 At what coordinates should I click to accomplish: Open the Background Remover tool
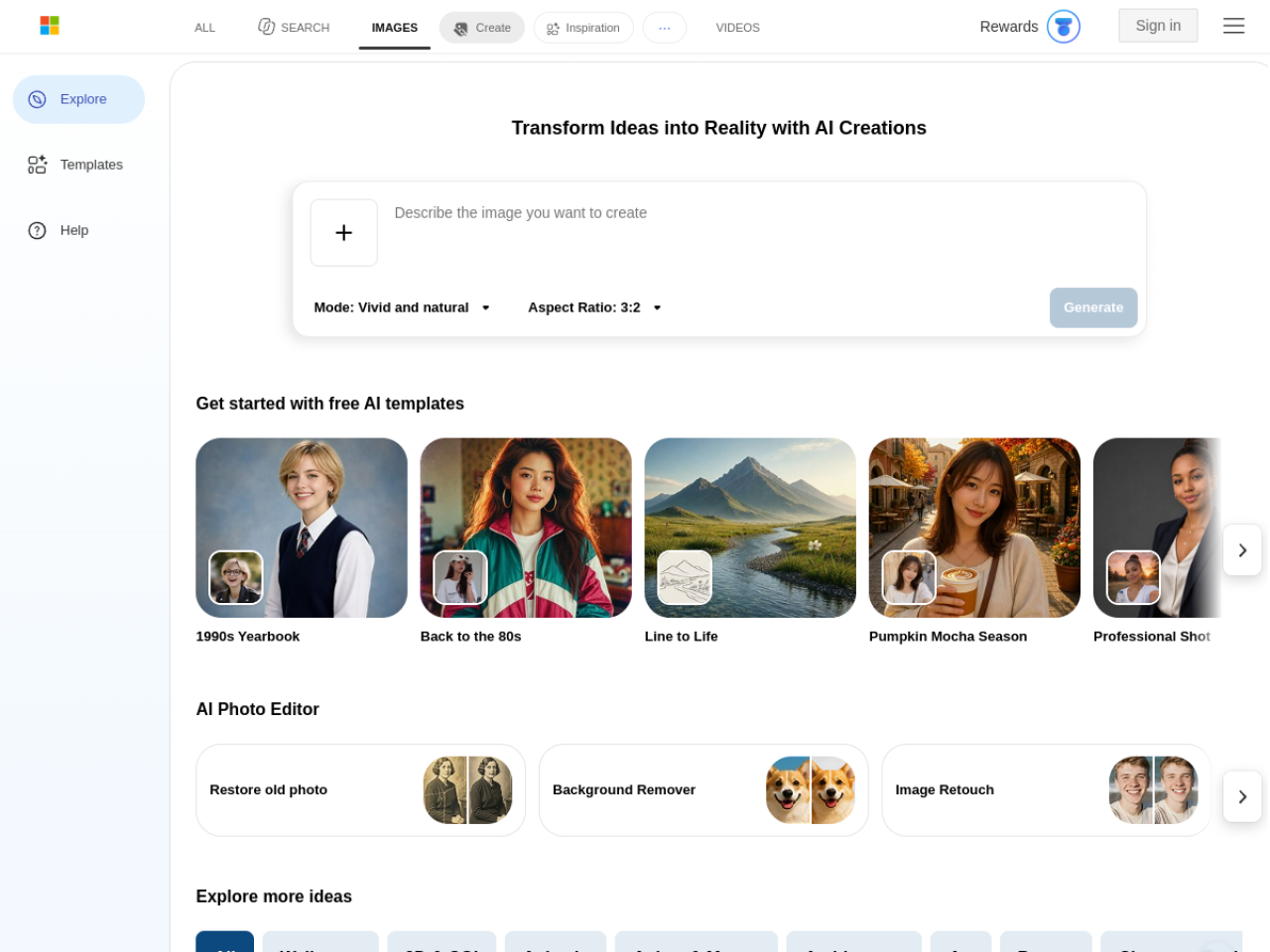click(703, 790)
